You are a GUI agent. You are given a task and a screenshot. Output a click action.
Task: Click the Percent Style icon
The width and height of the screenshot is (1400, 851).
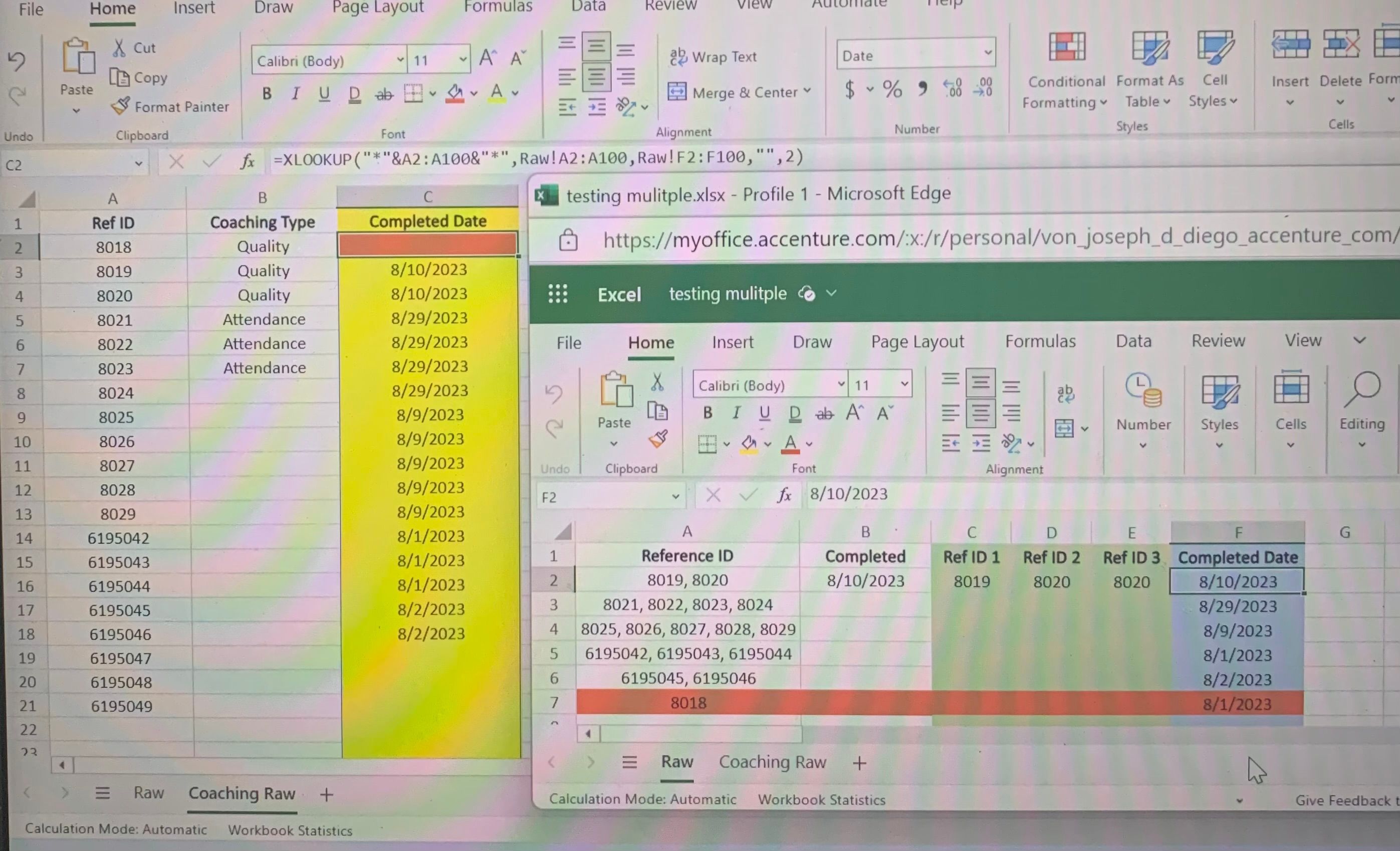point(892,89)
